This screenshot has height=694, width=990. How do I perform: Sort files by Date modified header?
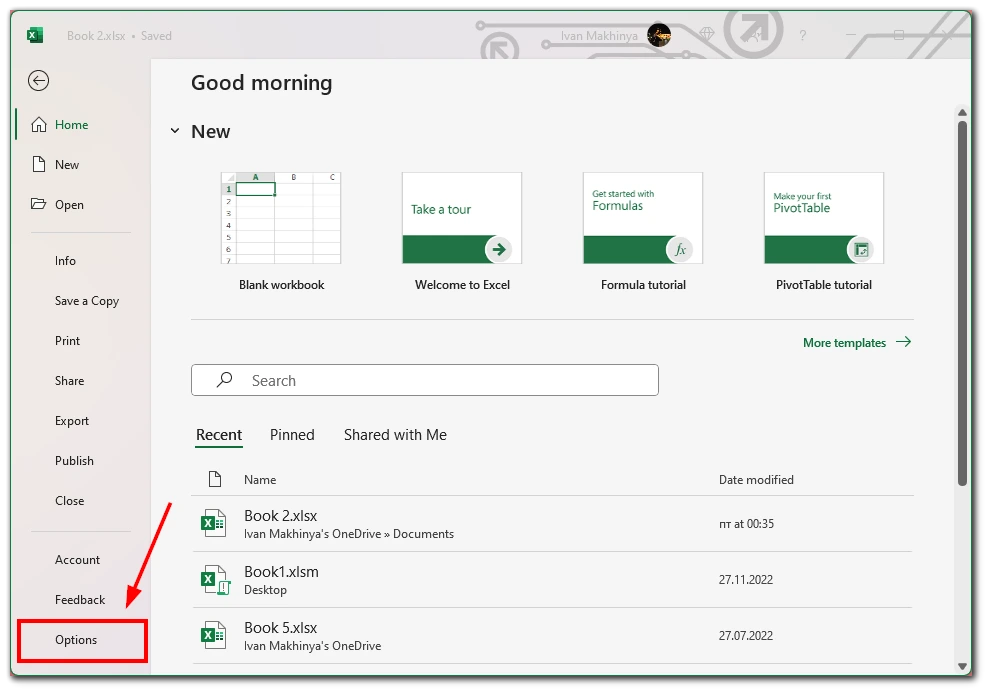coord(756,480)
